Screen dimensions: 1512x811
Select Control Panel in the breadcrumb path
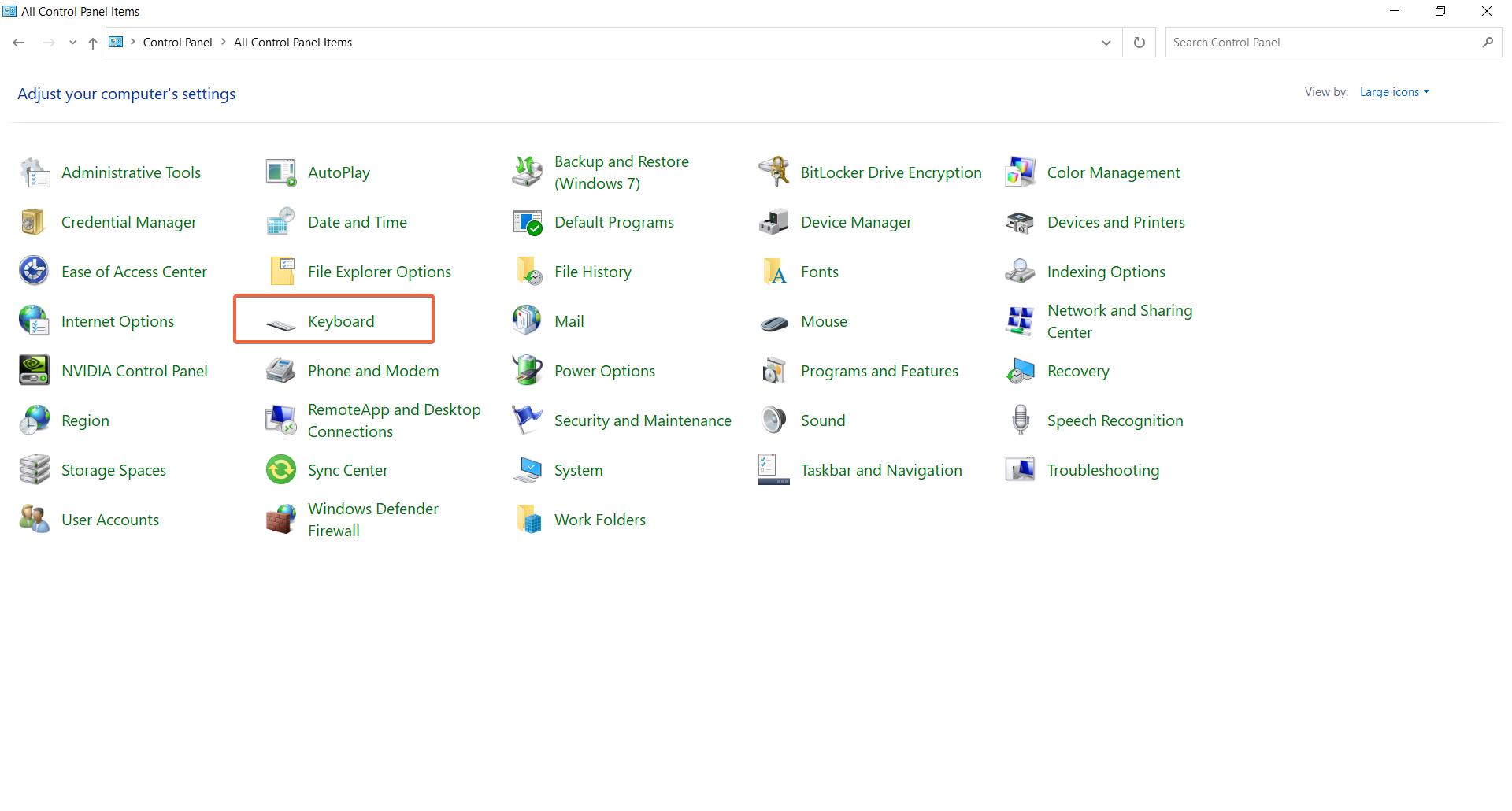177,43
